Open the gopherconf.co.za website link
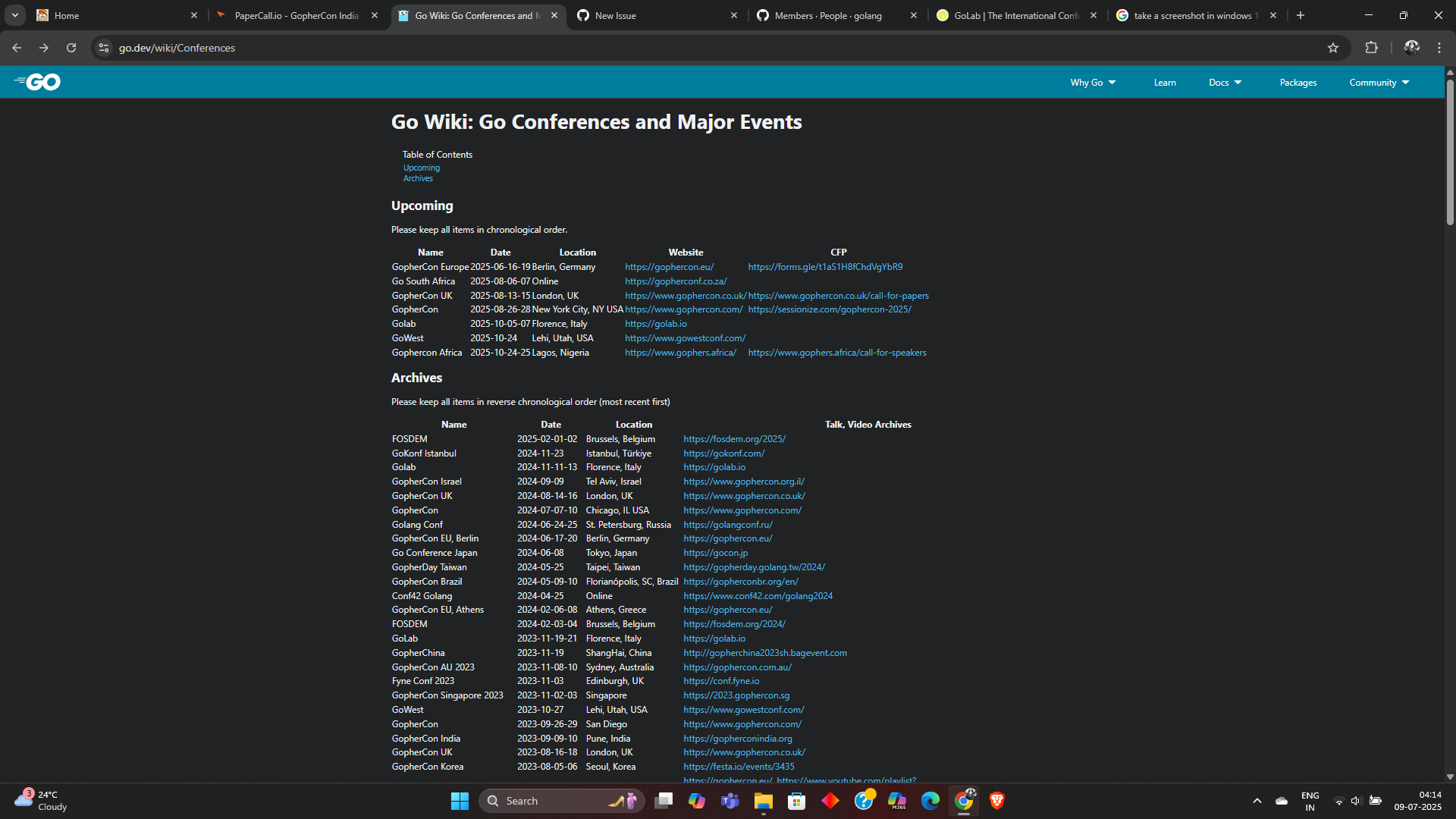 click(x=676, y=281)
